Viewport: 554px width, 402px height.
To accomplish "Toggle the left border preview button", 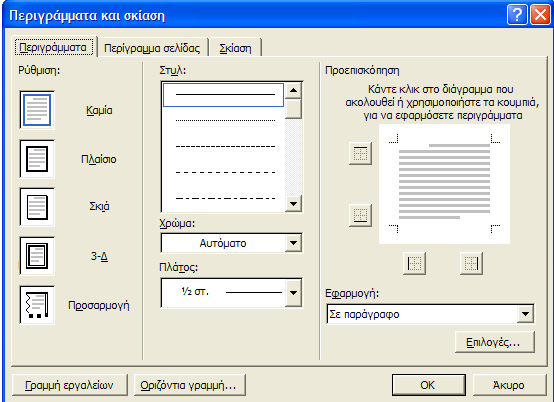I will (414, 263).
